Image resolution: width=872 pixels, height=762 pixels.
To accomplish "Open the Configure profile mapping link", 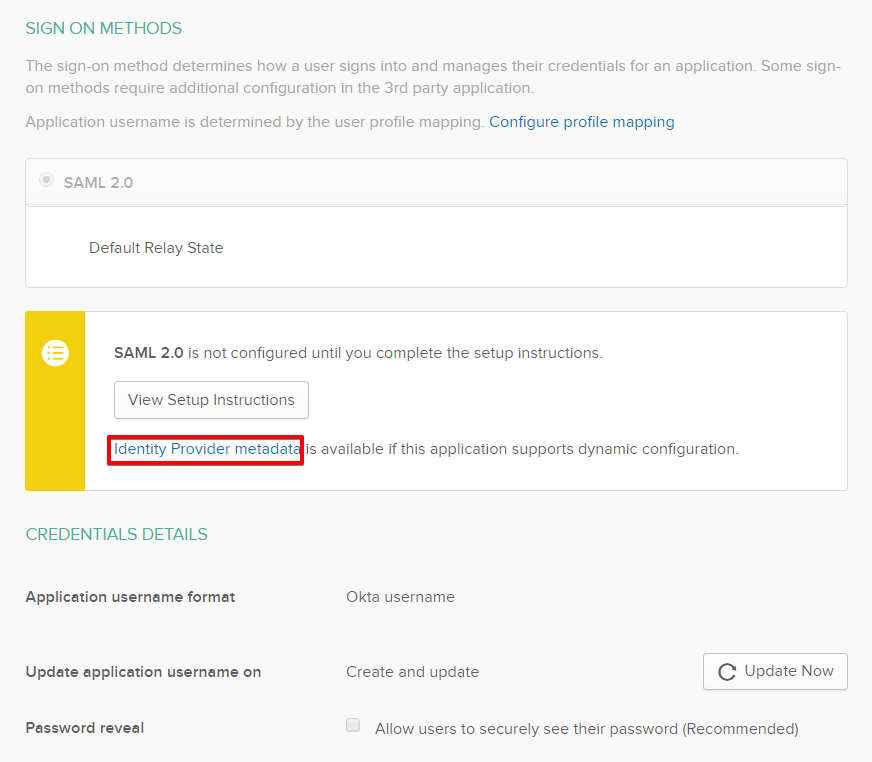I will click(x=581, y=121).
